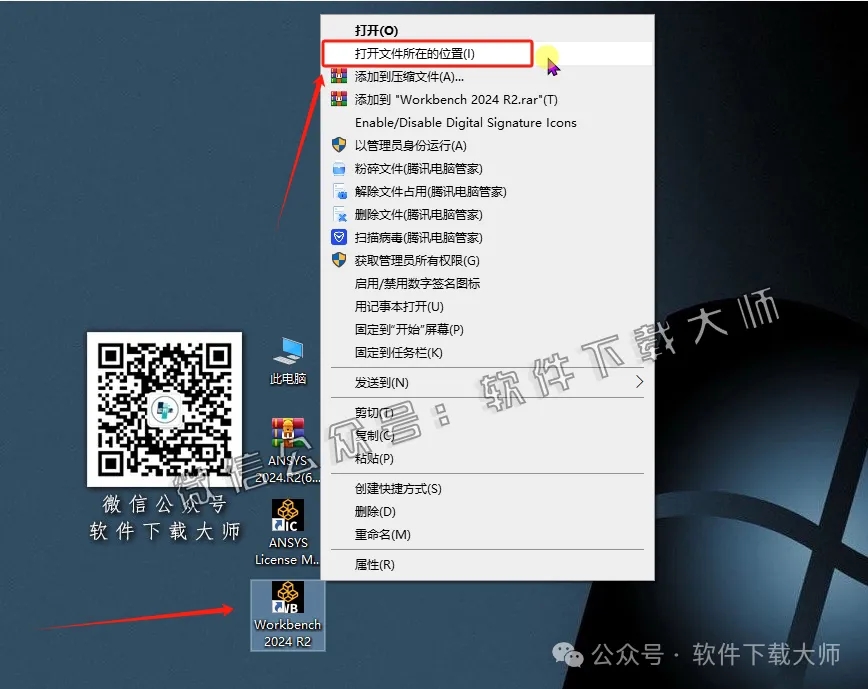Click the 删除文件 Tencent delete icon

click(339, 214)
